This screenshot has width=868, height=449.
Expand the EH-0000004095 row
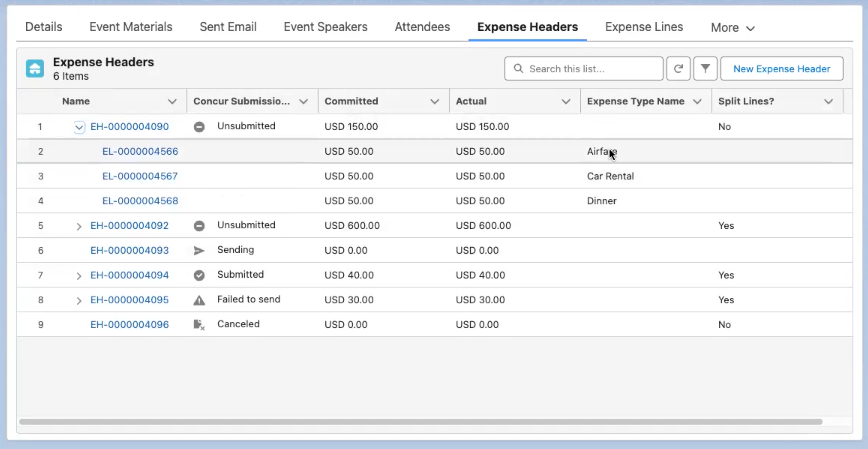79,300
